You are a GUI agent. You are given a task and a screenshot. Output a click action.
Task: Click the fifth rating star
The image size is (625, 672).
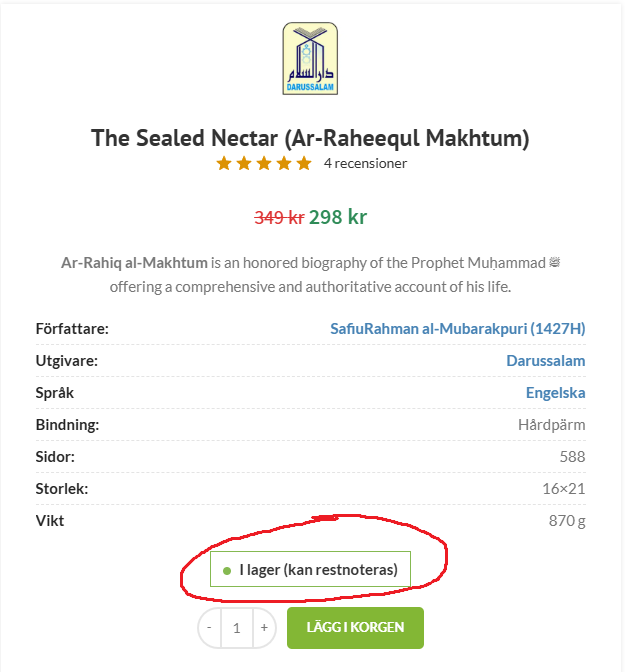click(x=304, y=163)
